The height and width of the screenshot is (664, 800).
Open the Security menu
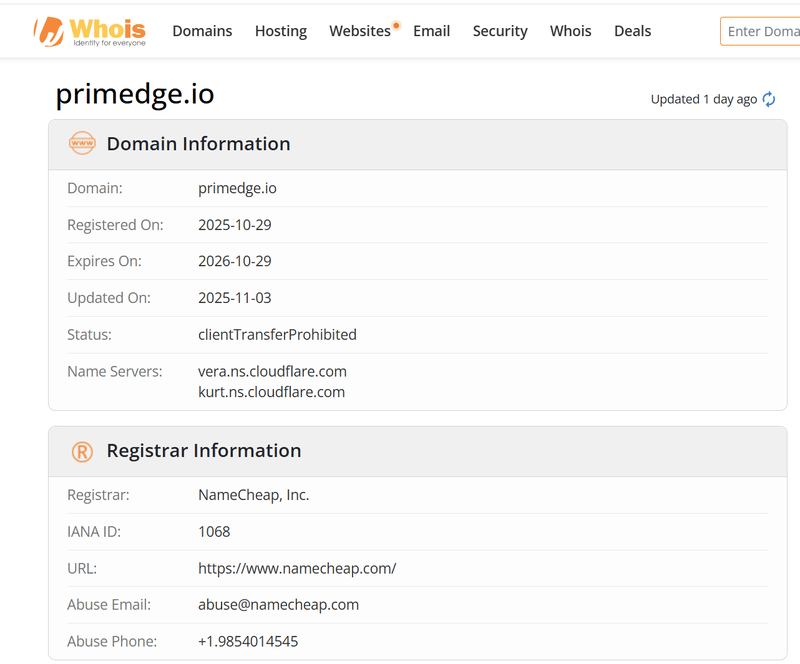coord(500,31)
